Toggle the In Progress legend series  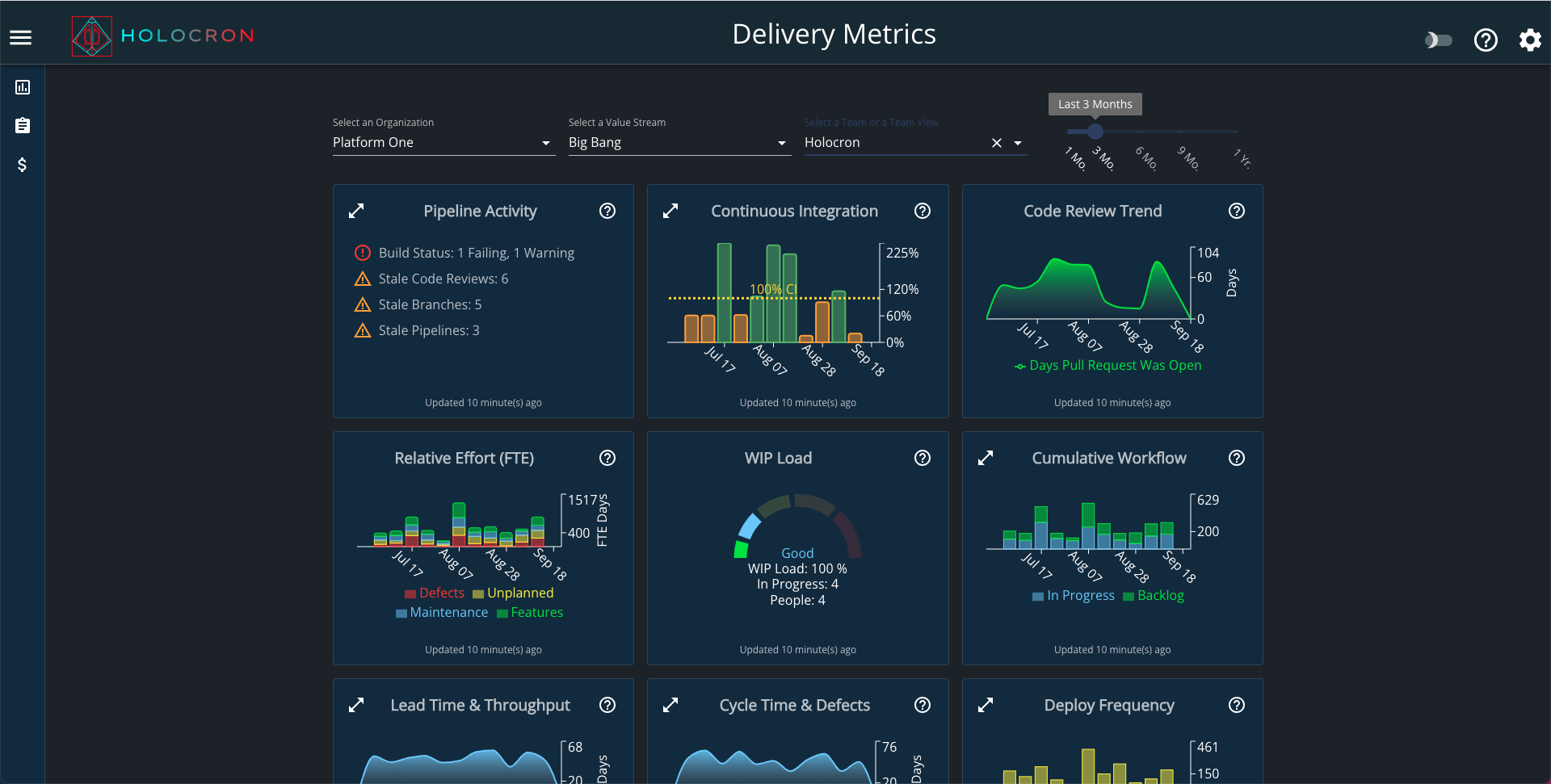click(1074, 595)
